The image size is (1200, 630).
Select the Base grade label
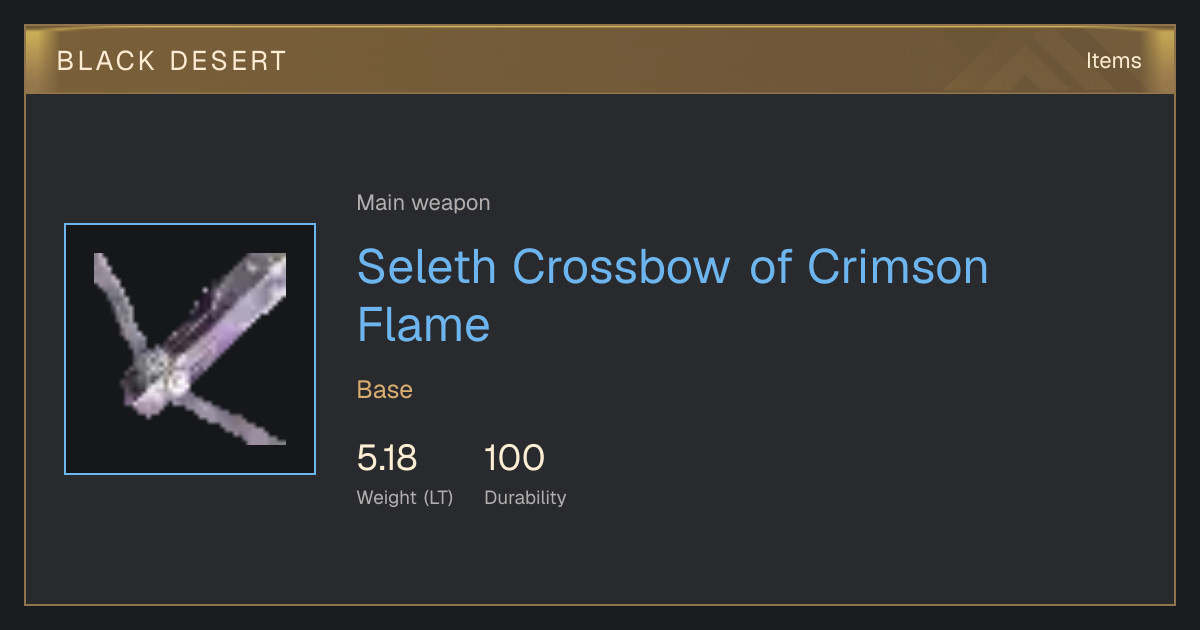(x=385, y=390)
